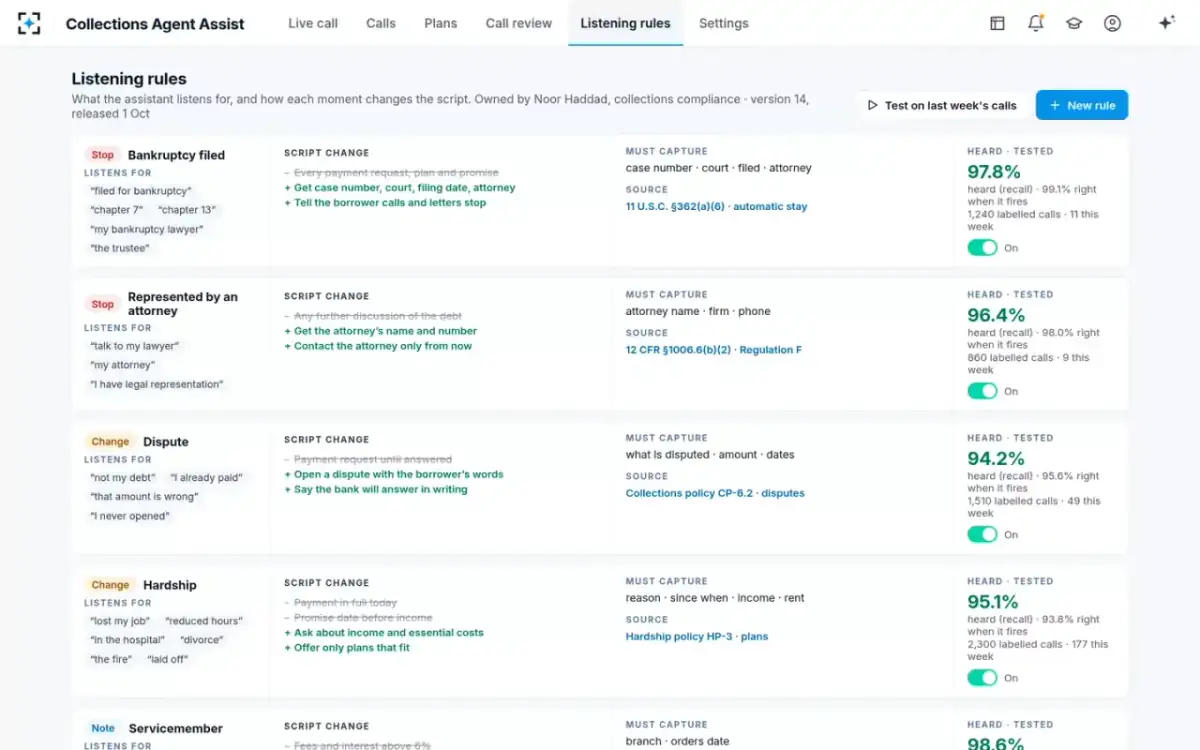This screenshot has height=750, width=1200.
Task: Open the layout panel icon in header
Action: [x=997, y=23]
